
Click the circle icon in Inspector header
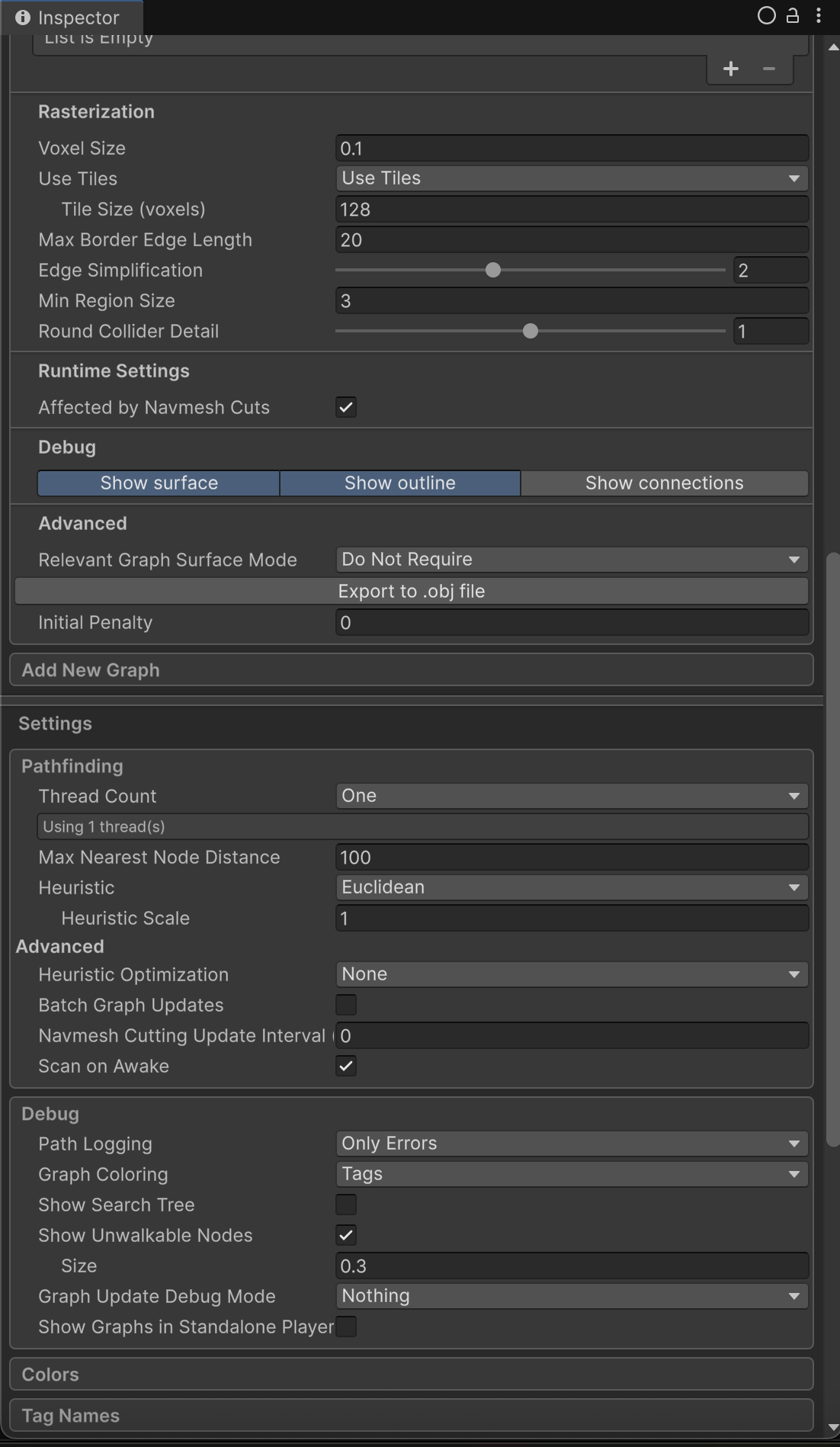[x=766, y=16]
